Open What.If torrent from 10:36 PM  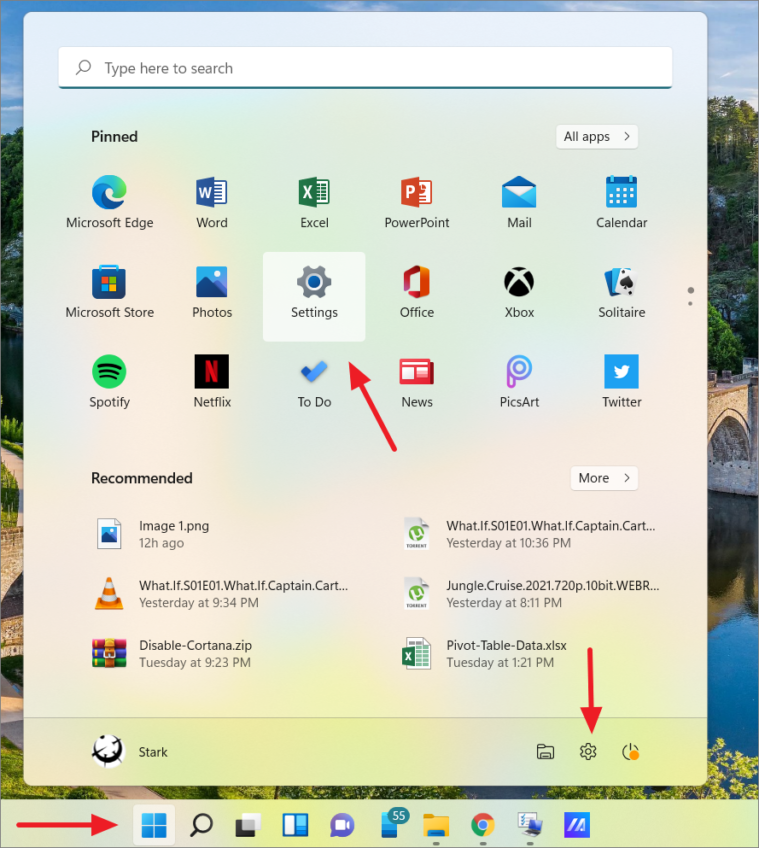(x=530, y=534)
